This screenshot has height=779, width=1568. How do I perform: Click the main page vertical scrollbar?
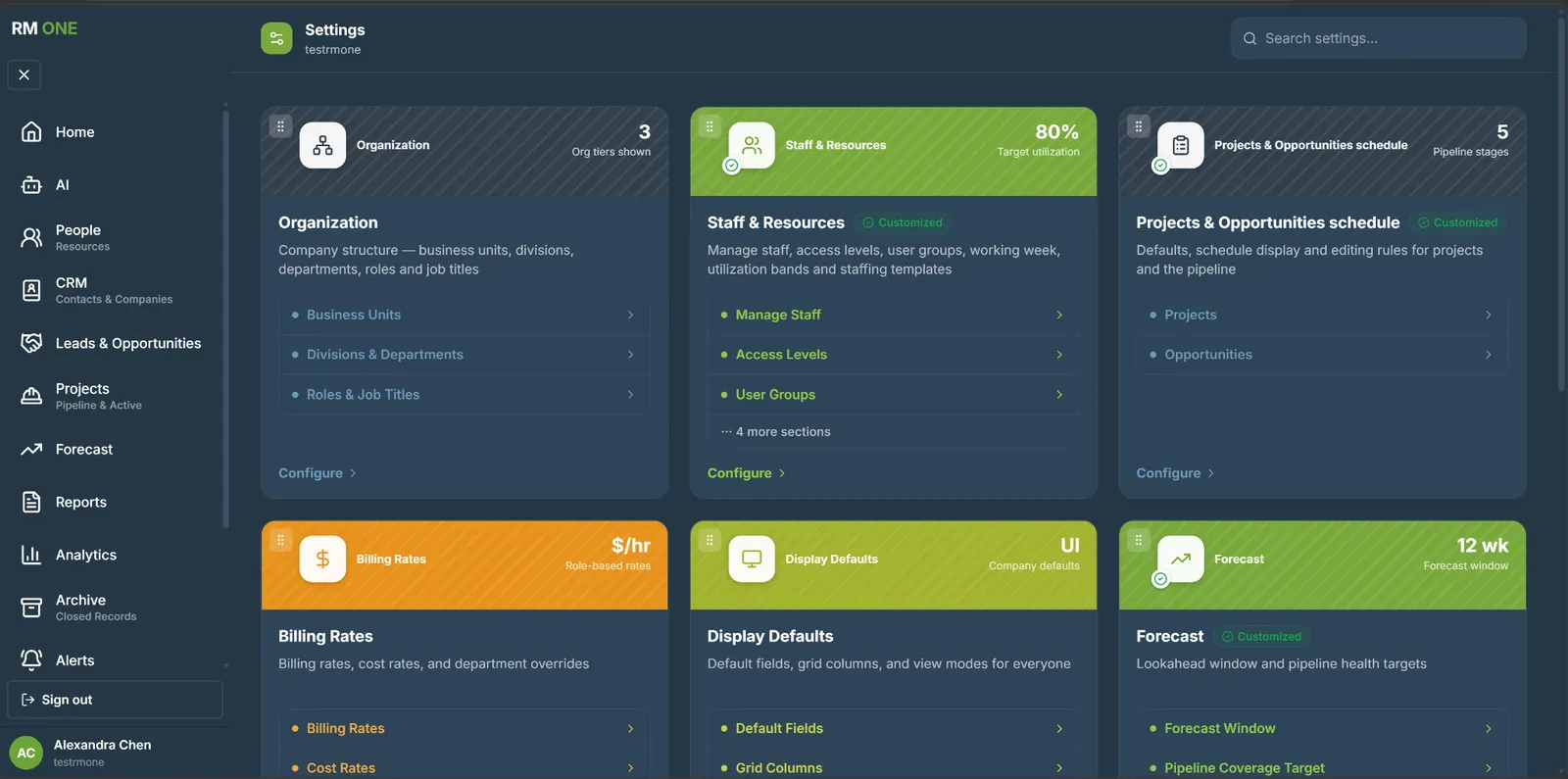pos(1561,204)
